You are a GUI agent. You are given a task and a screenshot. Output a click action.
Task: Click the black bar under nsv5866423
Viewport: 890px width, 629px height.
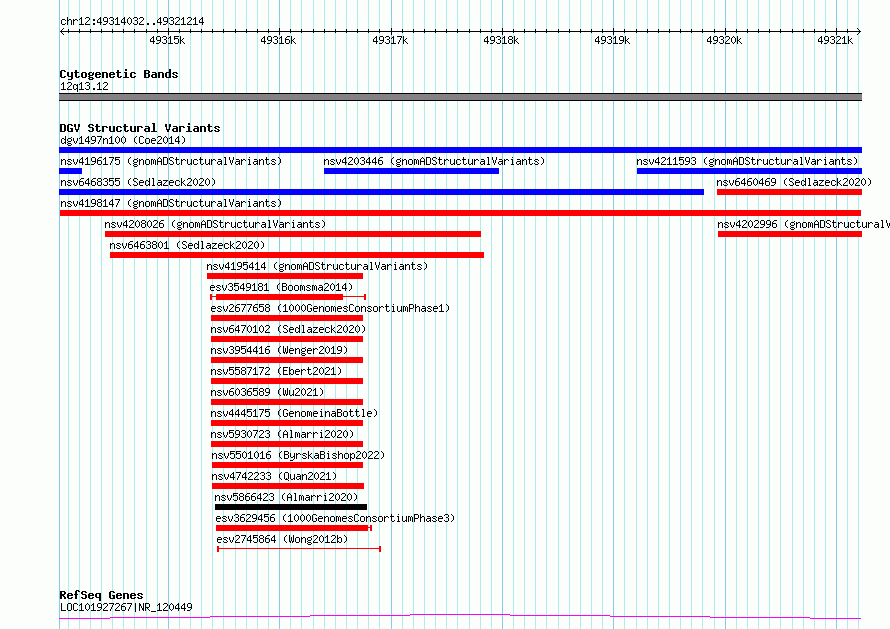[x=291, y=507]
